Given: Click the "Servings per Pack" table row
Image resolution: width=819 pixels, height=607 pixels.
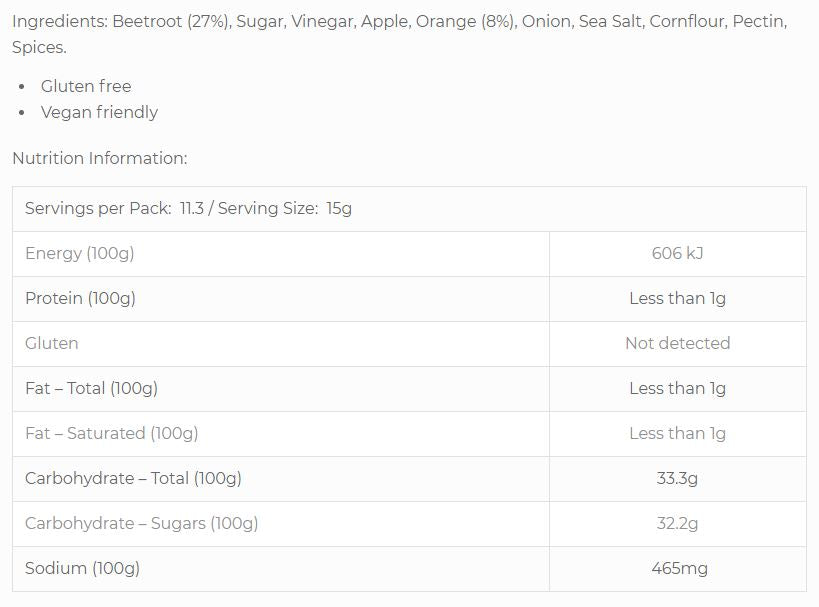Looking at the screenshot, I should [x=189, y=209].
